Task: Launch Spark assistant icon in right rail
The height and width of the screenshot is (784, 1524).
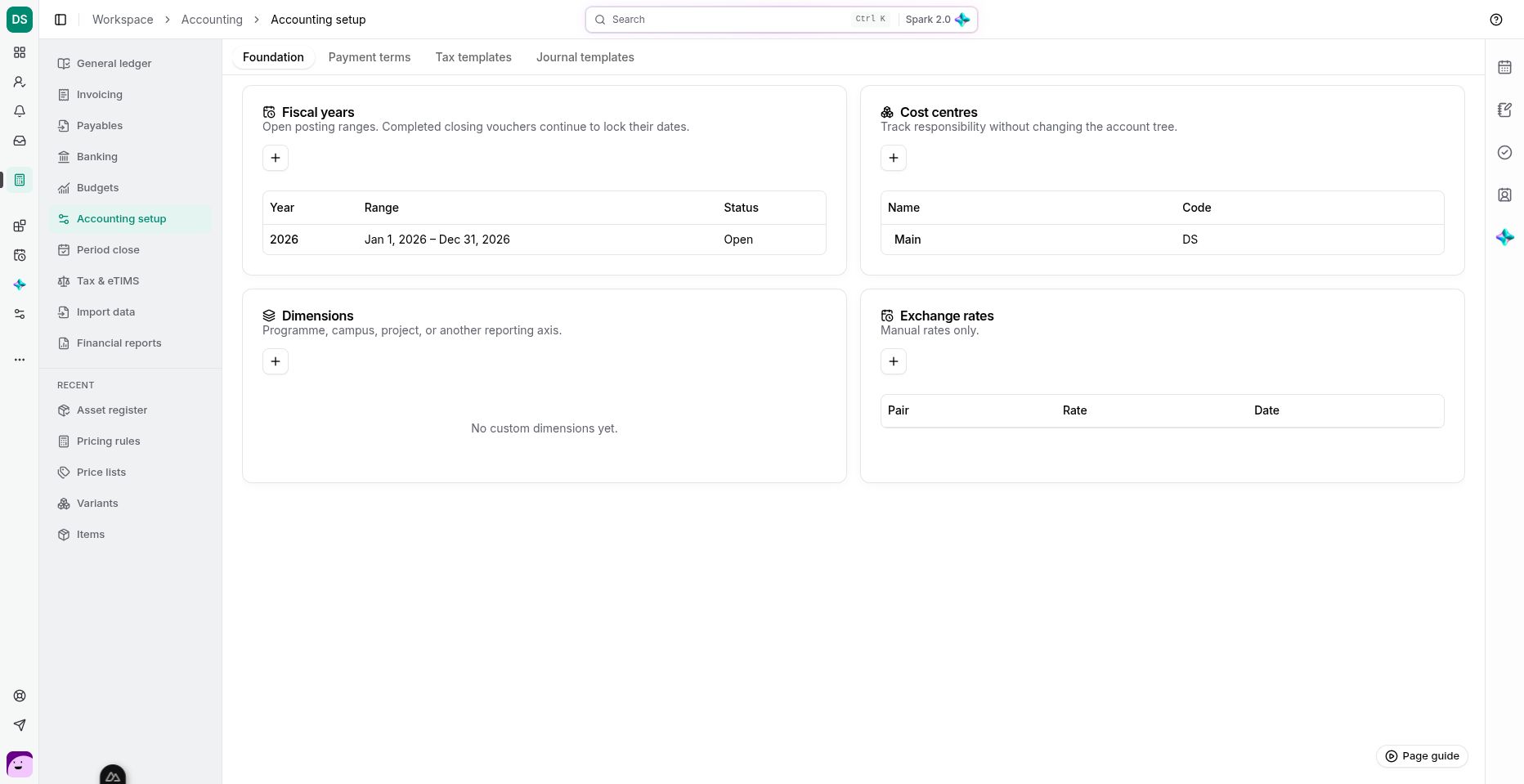Action: point(1504,237)
